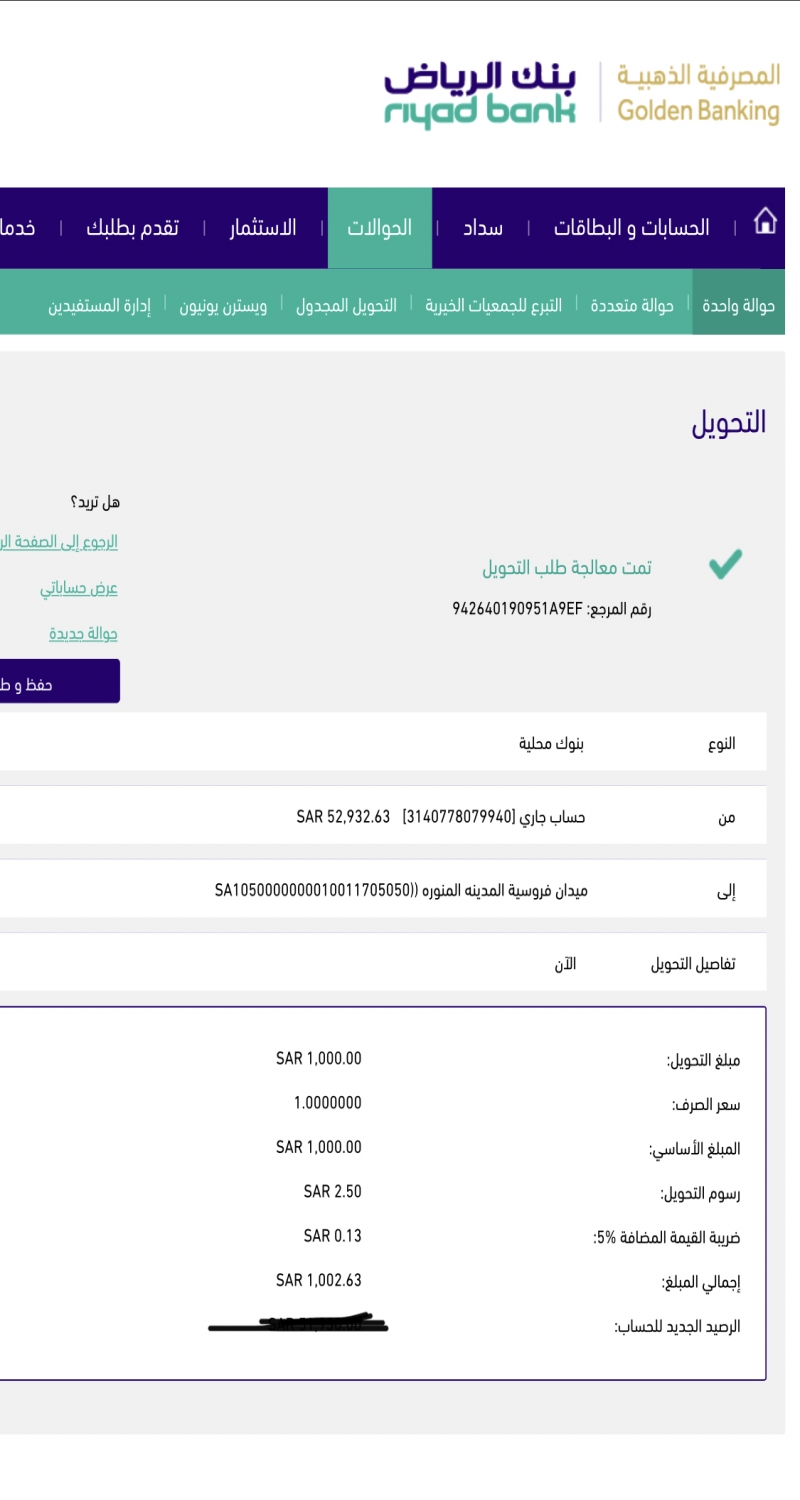Switch to حوالة واحدة tab
Screen dimensions: 800x1500
tap(739, 305)
